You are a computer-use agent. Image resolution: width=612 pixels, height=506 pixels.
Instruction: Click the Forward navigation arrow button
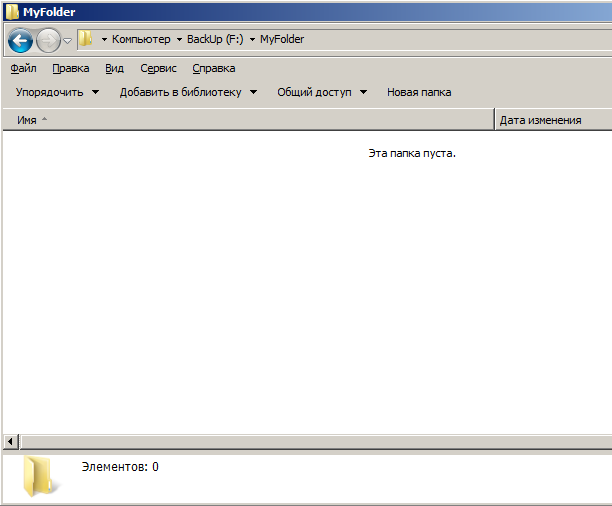pyautogui.click(x=48, y=41)
